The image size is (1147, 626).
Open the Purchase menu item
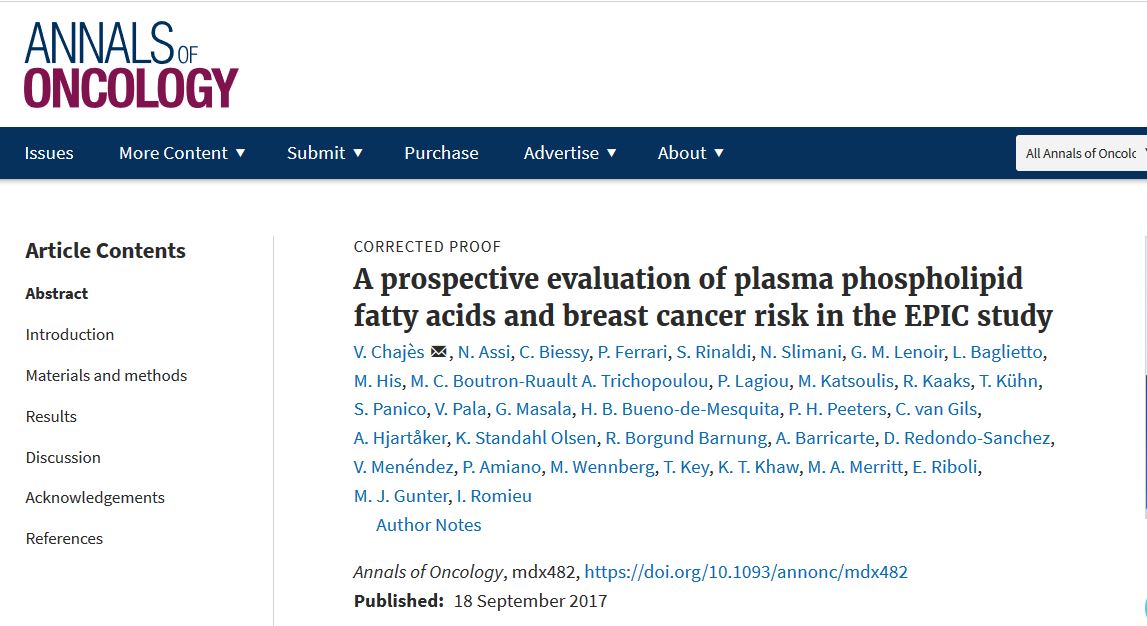[x=441, y=153]
